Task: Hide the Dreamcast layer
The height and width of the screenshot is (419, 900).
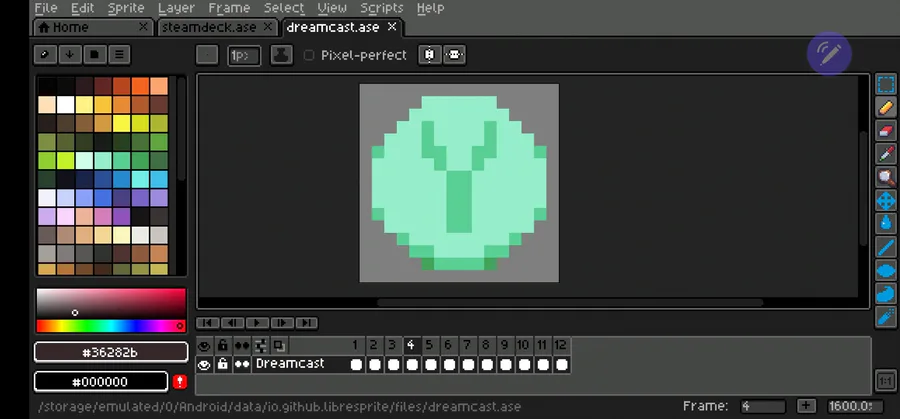Action: point(204,364)
